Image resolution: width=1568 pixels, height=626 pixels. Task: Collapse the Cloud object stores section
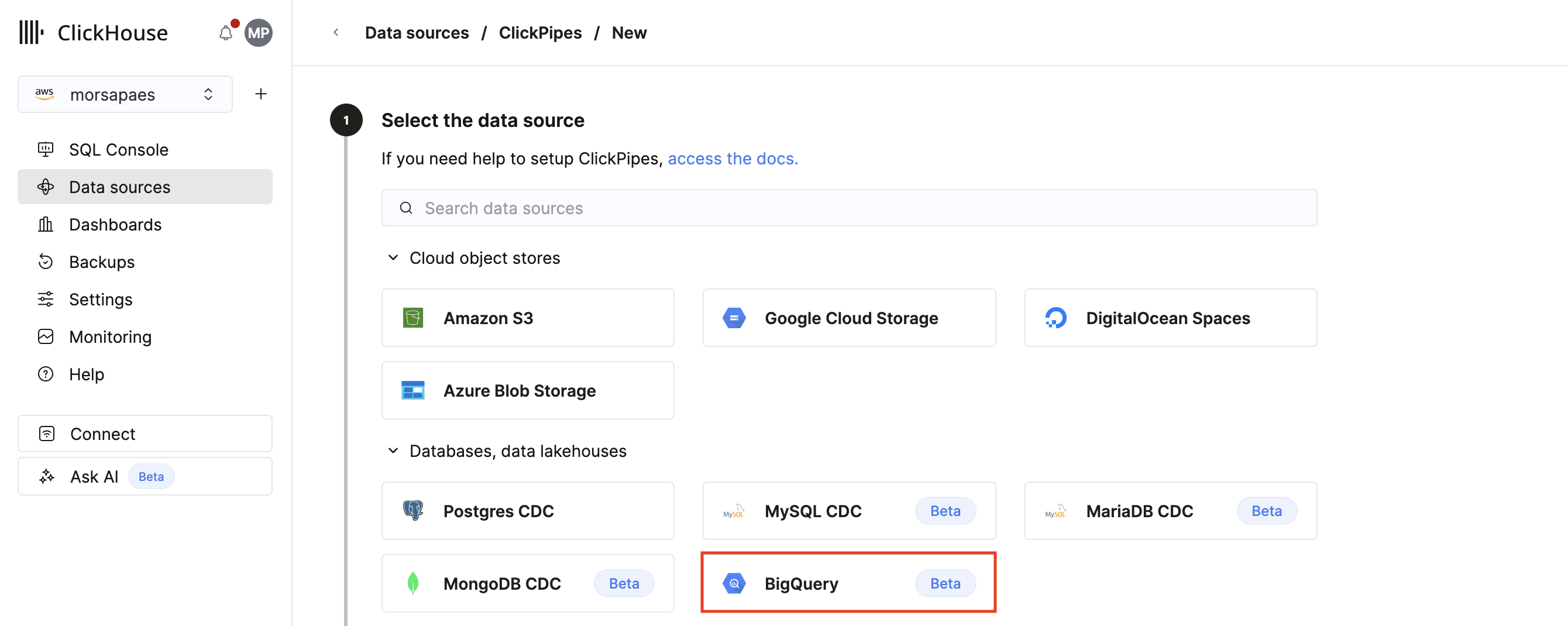(x=393, y=257)
